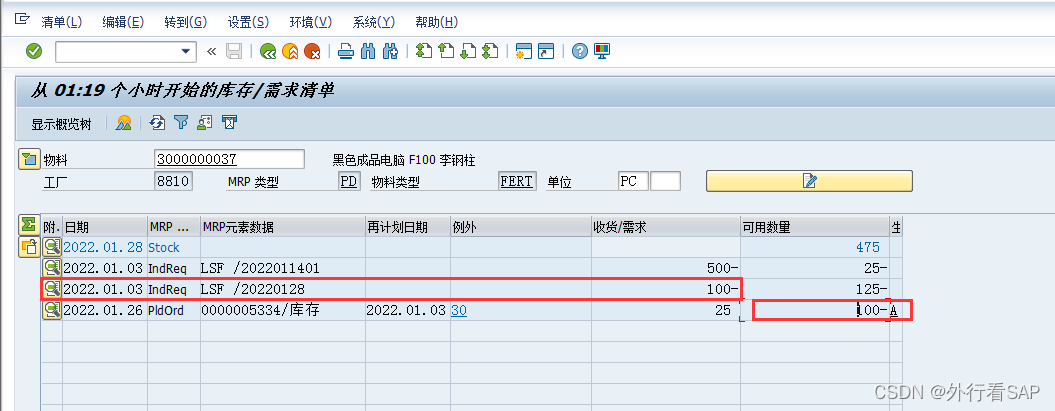Collapse the command field with double chevron
The width and height of the screenshot is (1055, 411).
click(212, 51)
